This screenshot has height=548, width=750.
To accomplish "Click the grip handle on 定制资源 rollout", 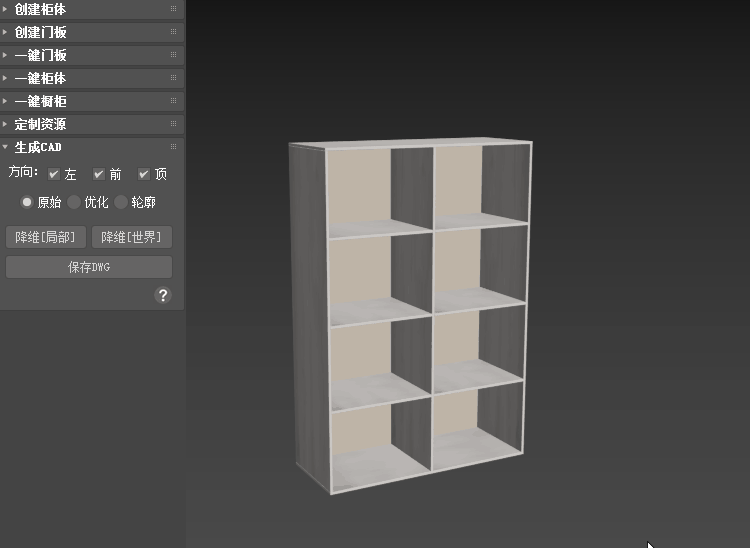I will click(174, 123).
